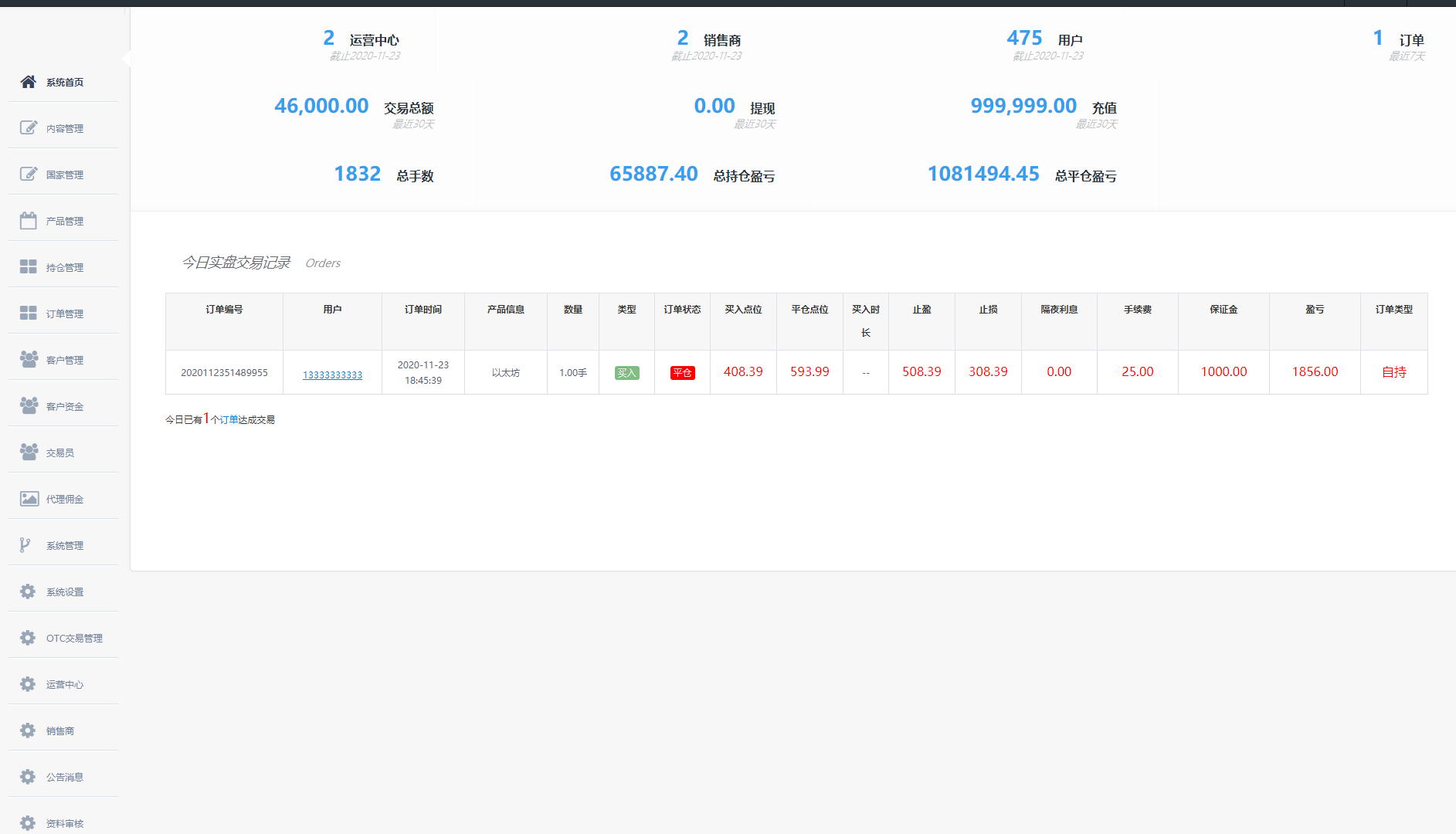
Task: Collapse the sidebar using the arrow marker
Action: coord(127,57)
